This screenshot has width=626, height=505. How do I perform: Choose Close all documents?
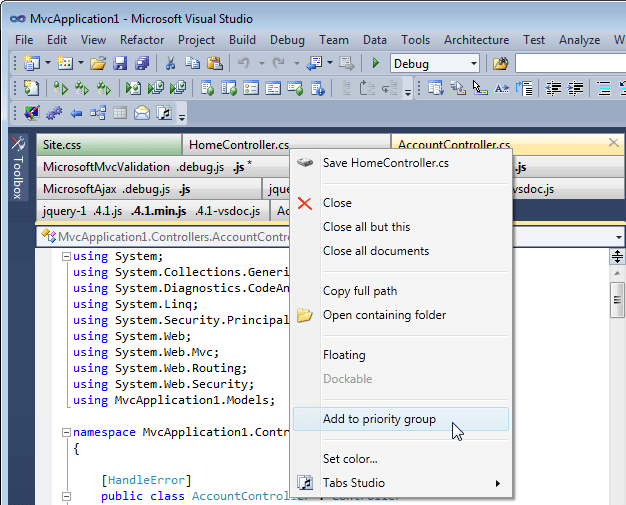tap(401, 251)
